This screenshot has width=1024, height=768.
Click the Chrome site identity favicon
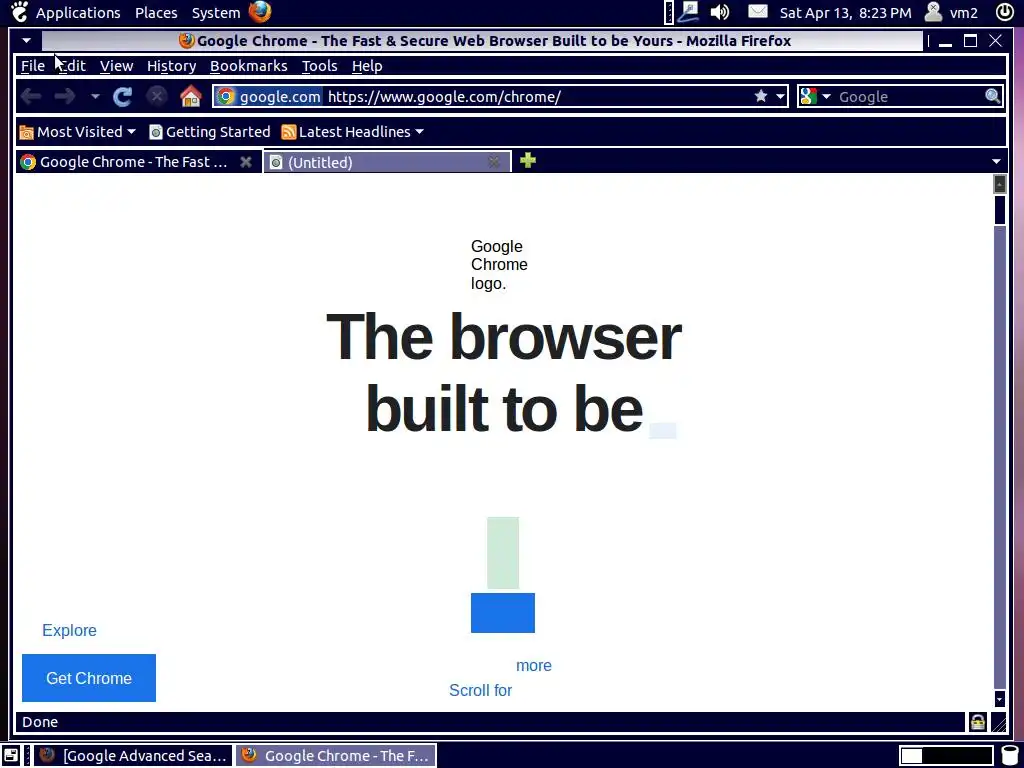pyautogui.click(x=226, y=97)
